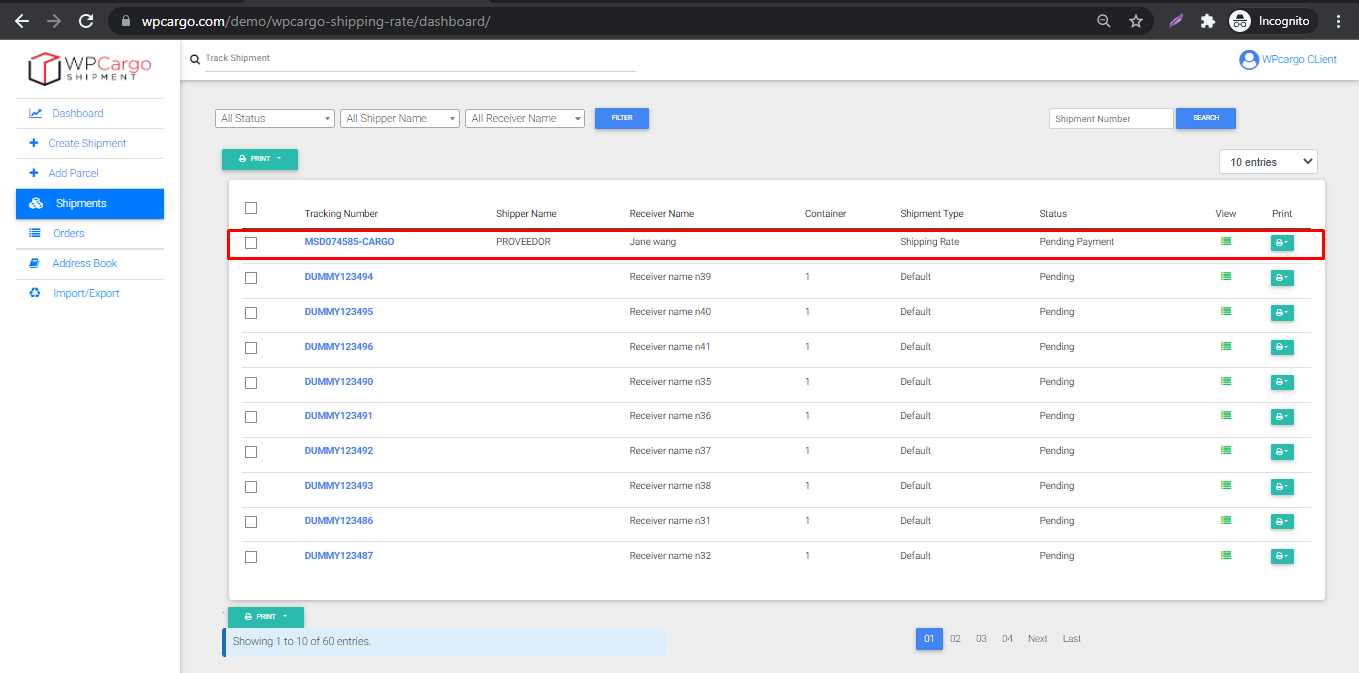
Task: Go to Create Shipment in sidebar
Action: tap(87, 143)
